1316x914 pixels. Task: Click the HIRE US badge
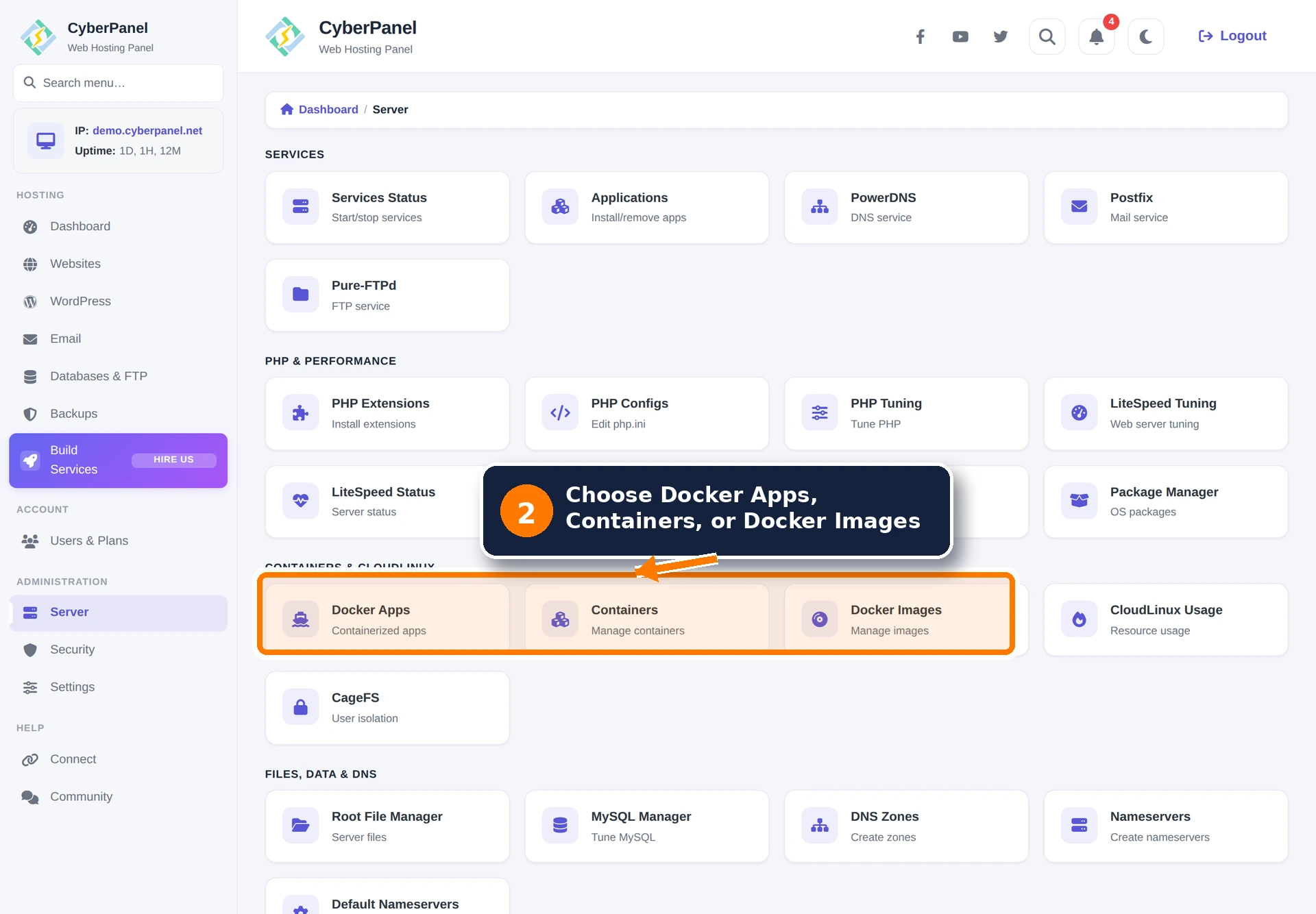[x=173, y=460]
